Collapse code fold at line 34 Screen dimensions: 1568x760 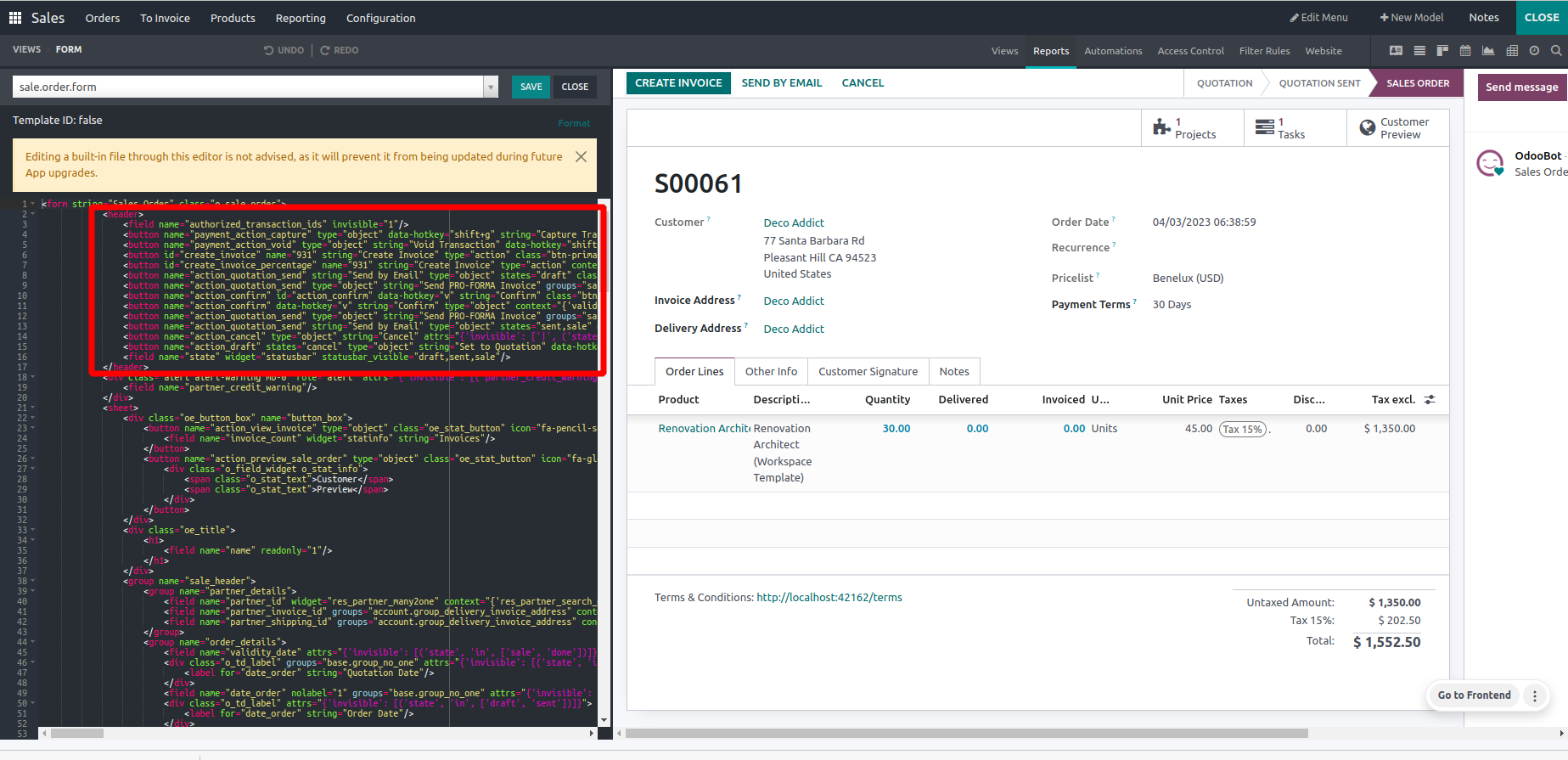point(33,540)
